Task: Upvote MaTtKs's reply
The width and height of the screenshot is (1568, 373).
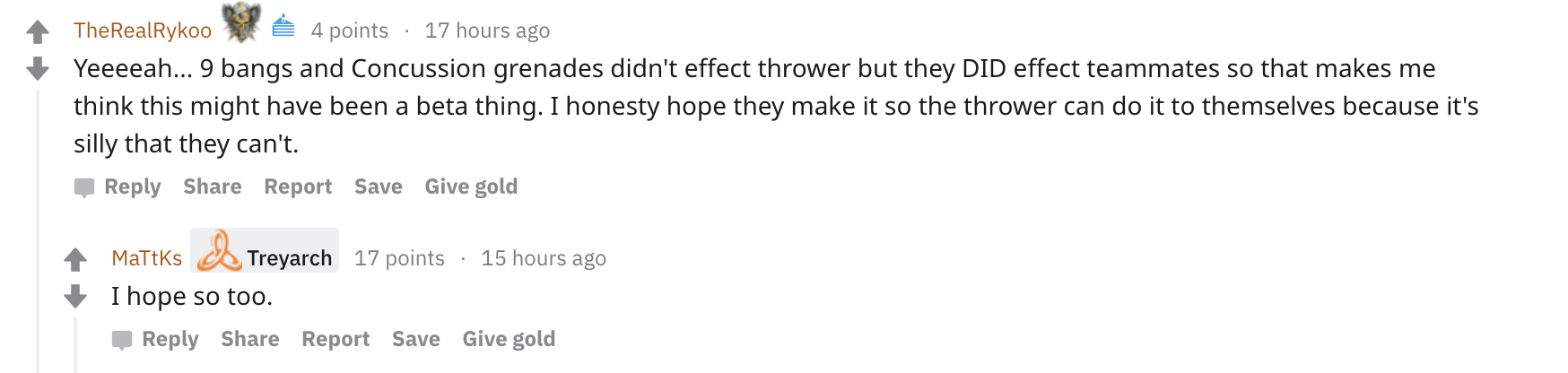Action: (75, 259)
